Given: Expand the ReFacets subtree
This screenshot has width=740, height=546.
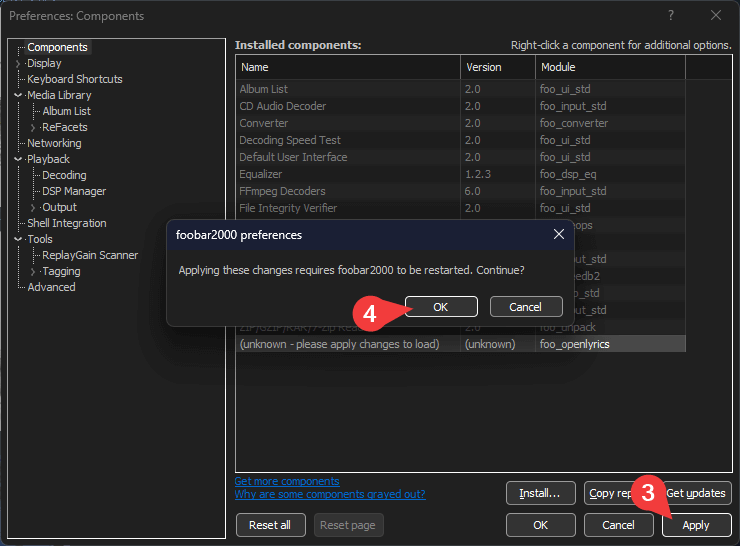Looking at the screenshot, I should 33,127.
